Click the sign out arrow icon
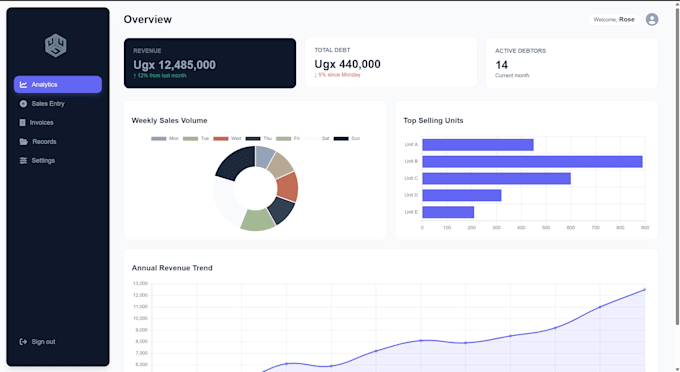Viewport: 680px width, 372px height. click(x=23, y=342)
